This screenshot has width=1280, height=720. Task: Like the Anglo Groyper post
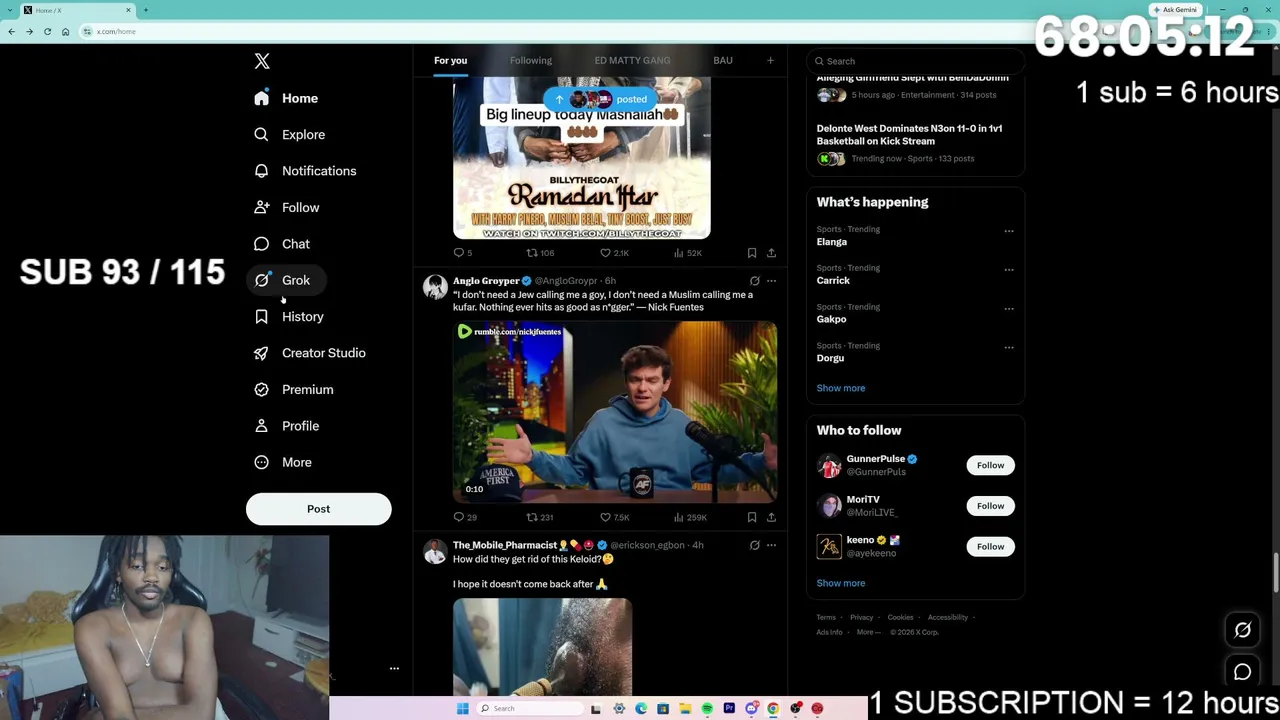615,517
